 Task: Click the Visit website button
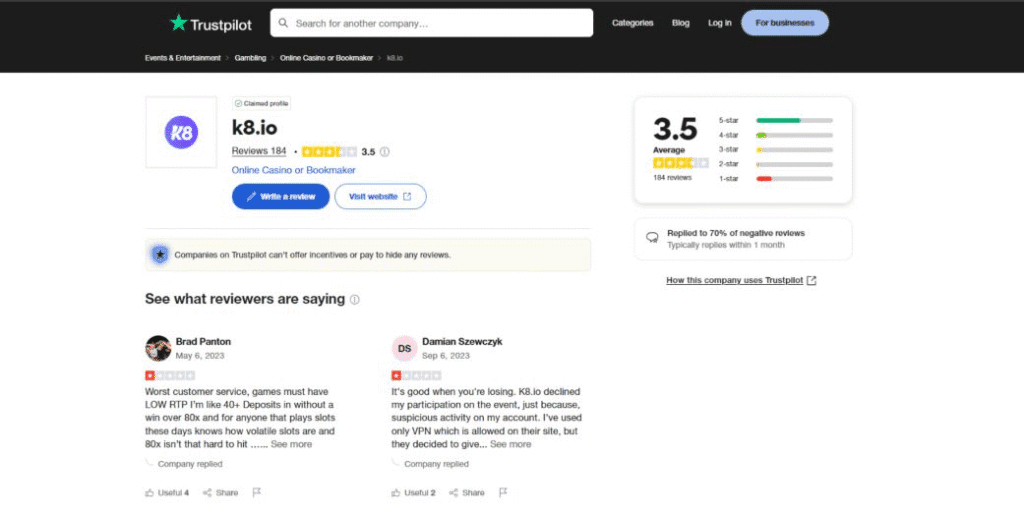(x=380, y=197)
